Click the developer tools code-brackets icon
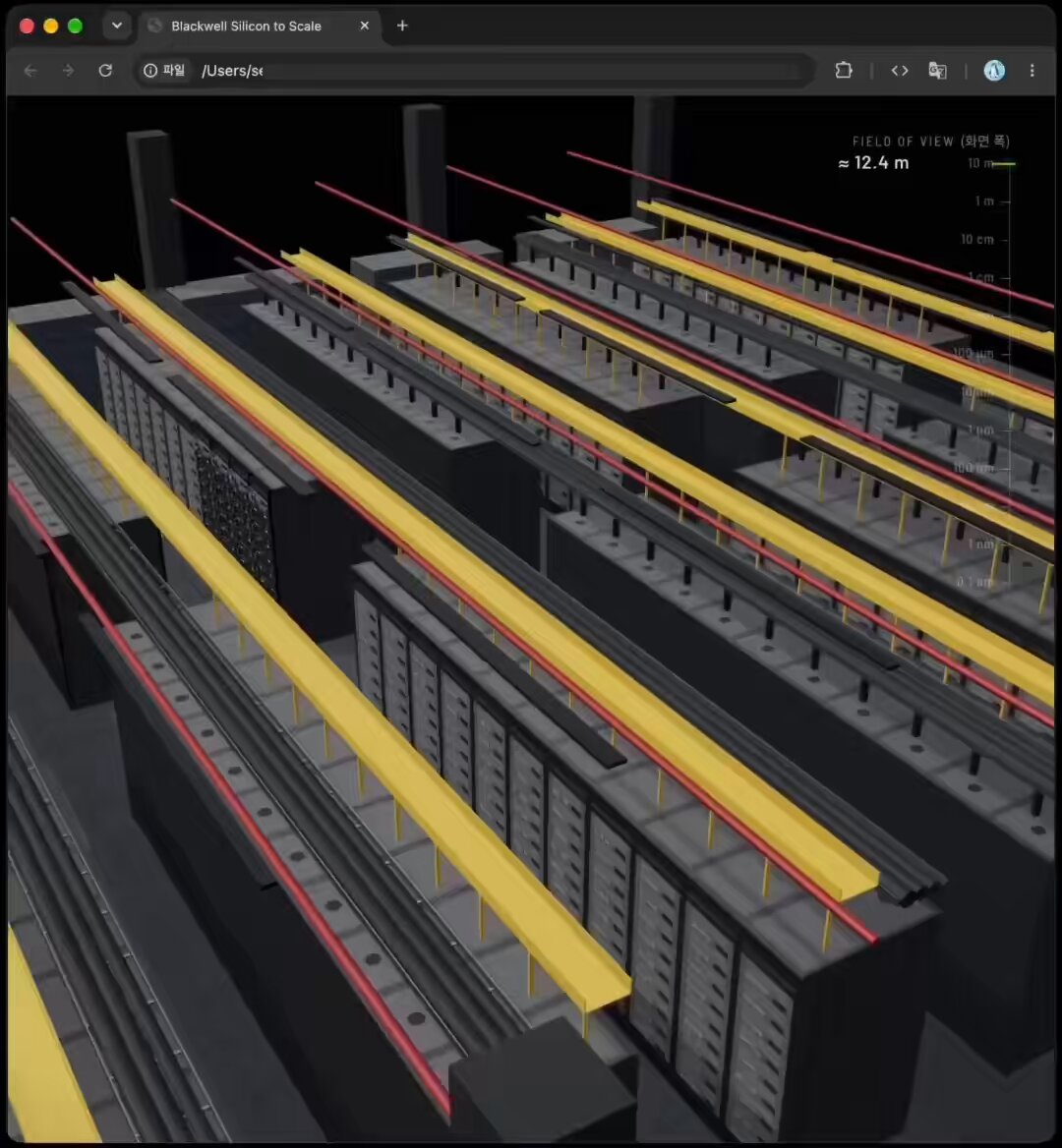Screen dimensions: 1062x1148 [x=900, y=71]
